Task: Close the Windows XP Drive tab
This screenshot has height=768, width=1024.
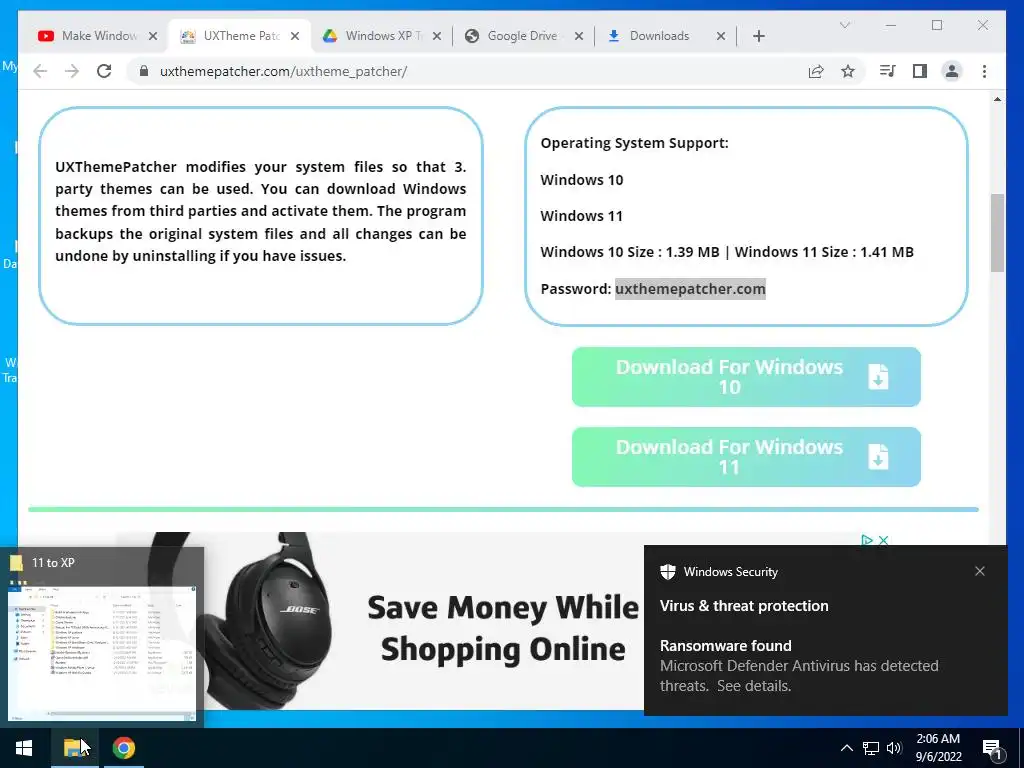Action: click(x=437, y=36)
